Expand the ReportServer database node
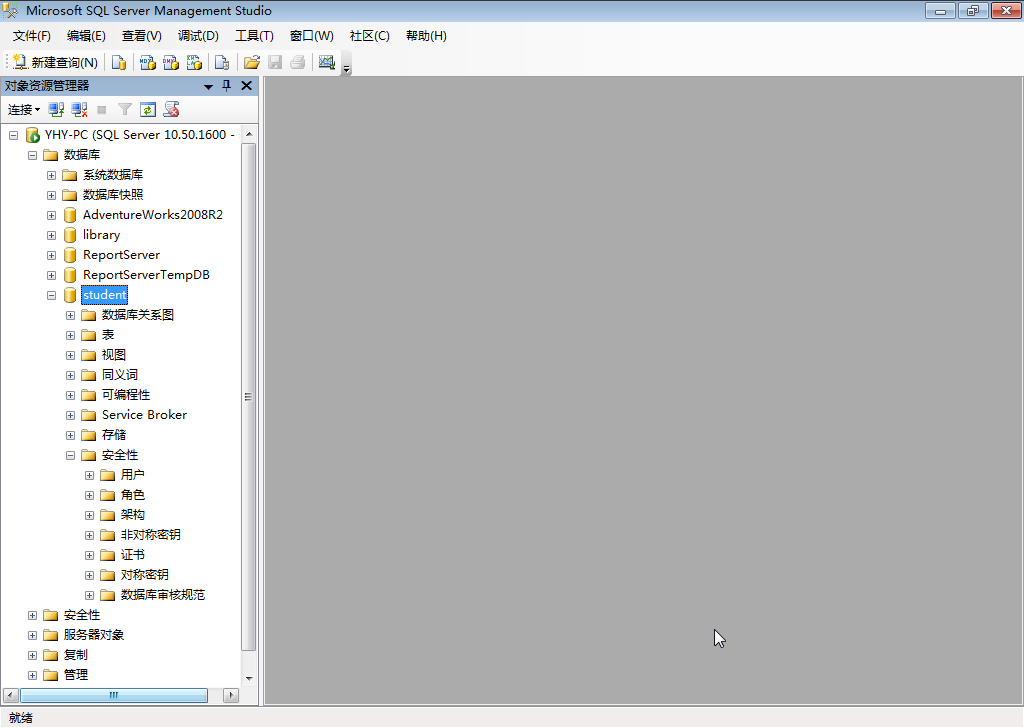This screenshot has width=1024, height=728. [x=51, y=255]
